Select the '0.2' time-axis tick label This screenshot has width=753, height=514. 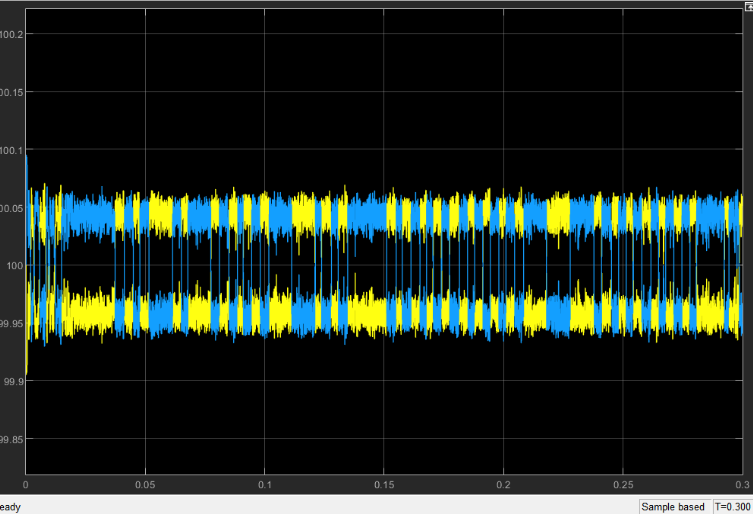click(503, 485)
